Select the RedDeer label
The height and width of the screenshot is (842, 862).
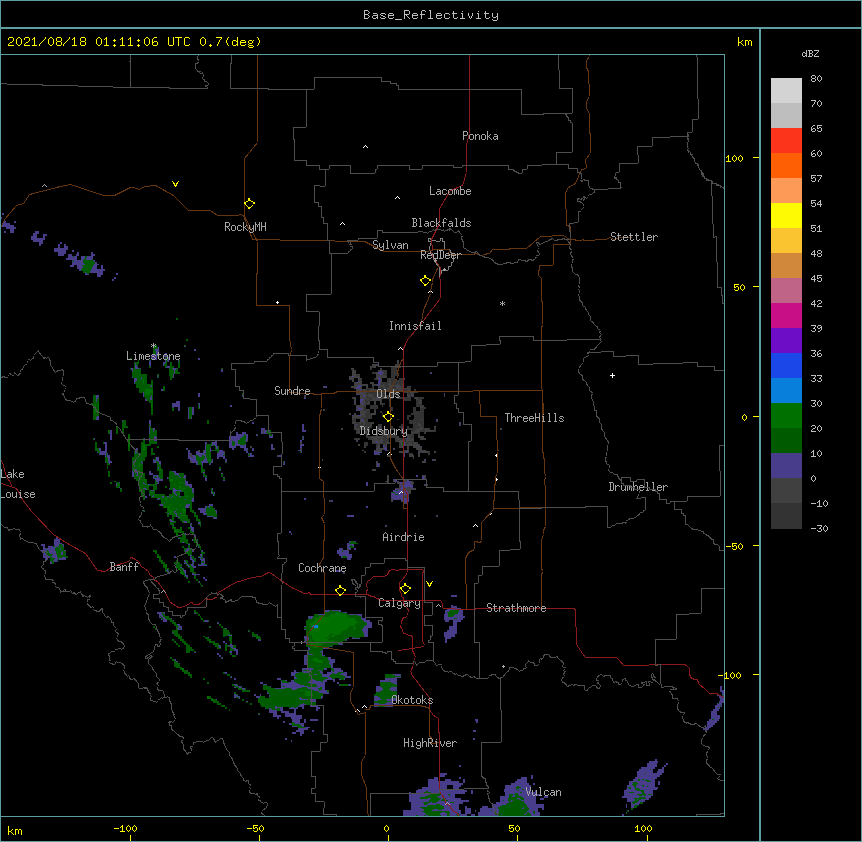(x=440, y=255)
